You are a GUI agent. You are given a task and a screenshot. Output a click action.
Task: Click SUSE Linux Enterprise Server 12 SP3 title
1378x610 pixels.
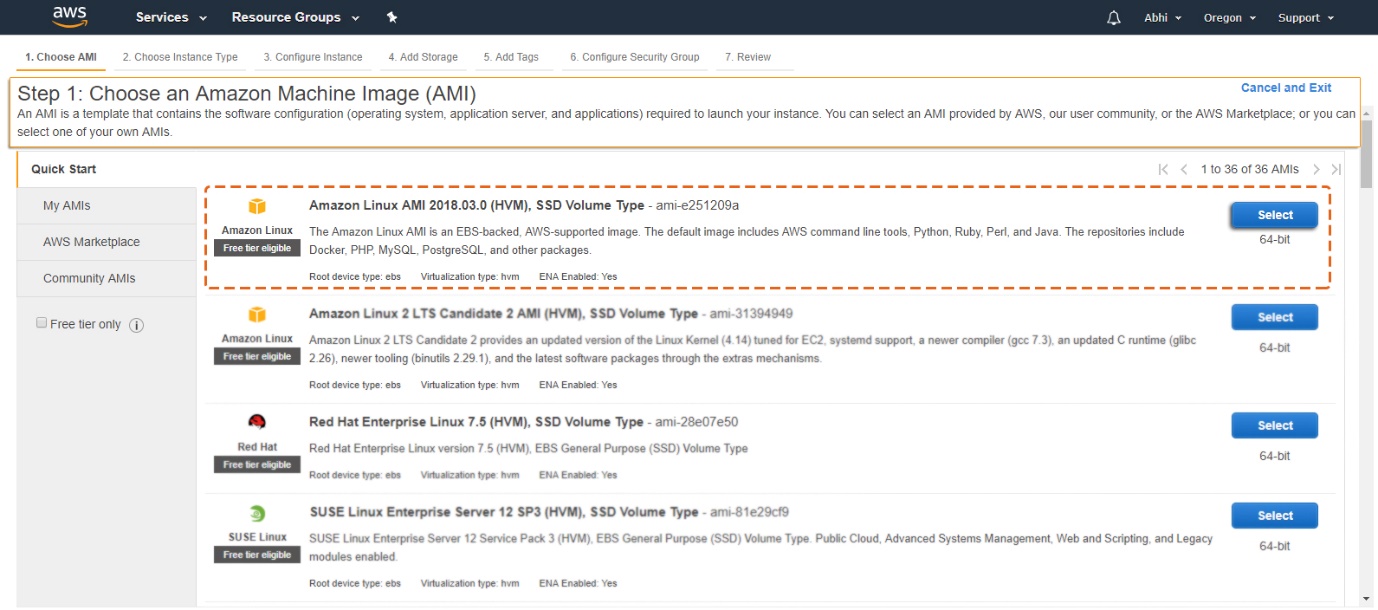(504, 512)
